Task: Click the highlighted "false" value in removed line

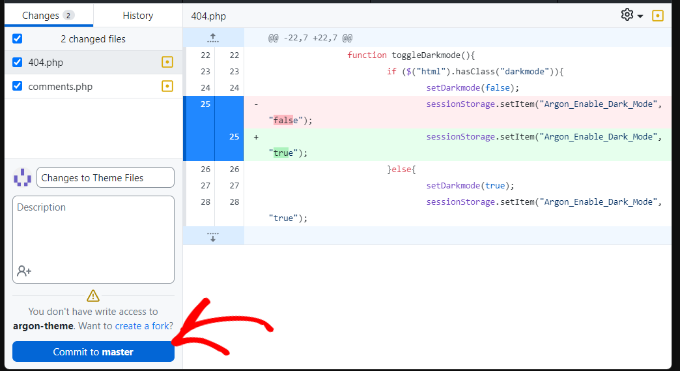Action: click(285, 120)
